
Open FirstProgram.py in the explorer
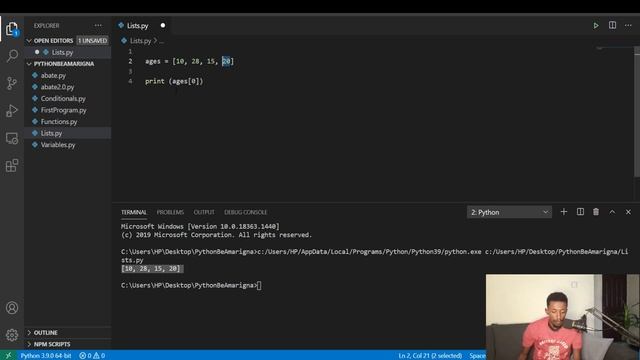tap(67, 110)
